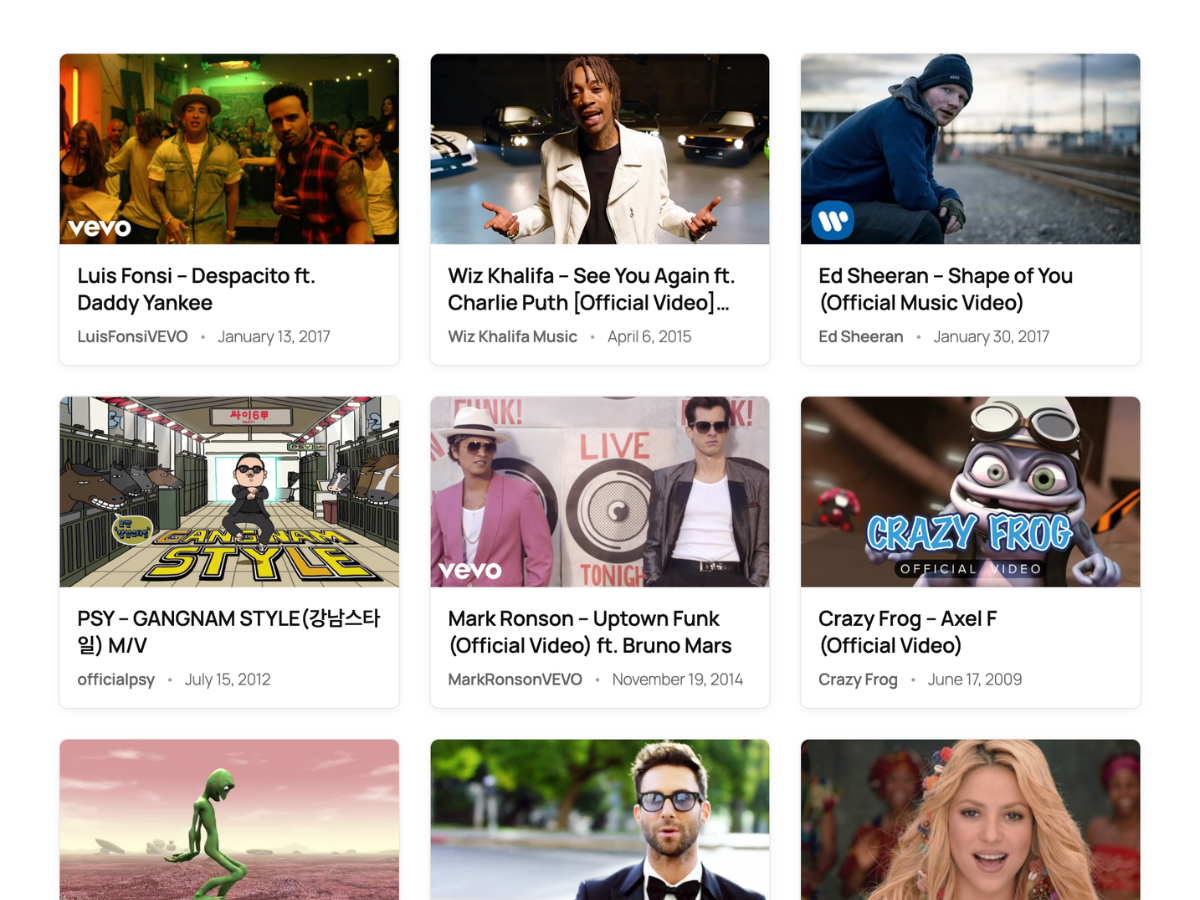Open the Crazy Frog Axel F thumbnail

pos(970,492)
